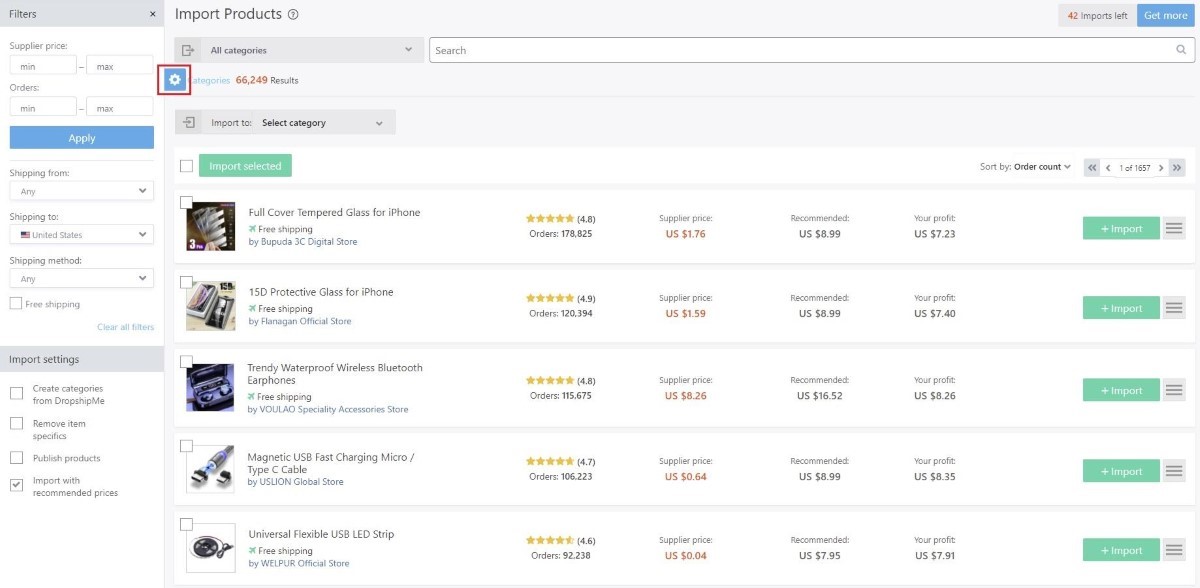
Task: Go to the next results page
Action: coord(1161,168)
